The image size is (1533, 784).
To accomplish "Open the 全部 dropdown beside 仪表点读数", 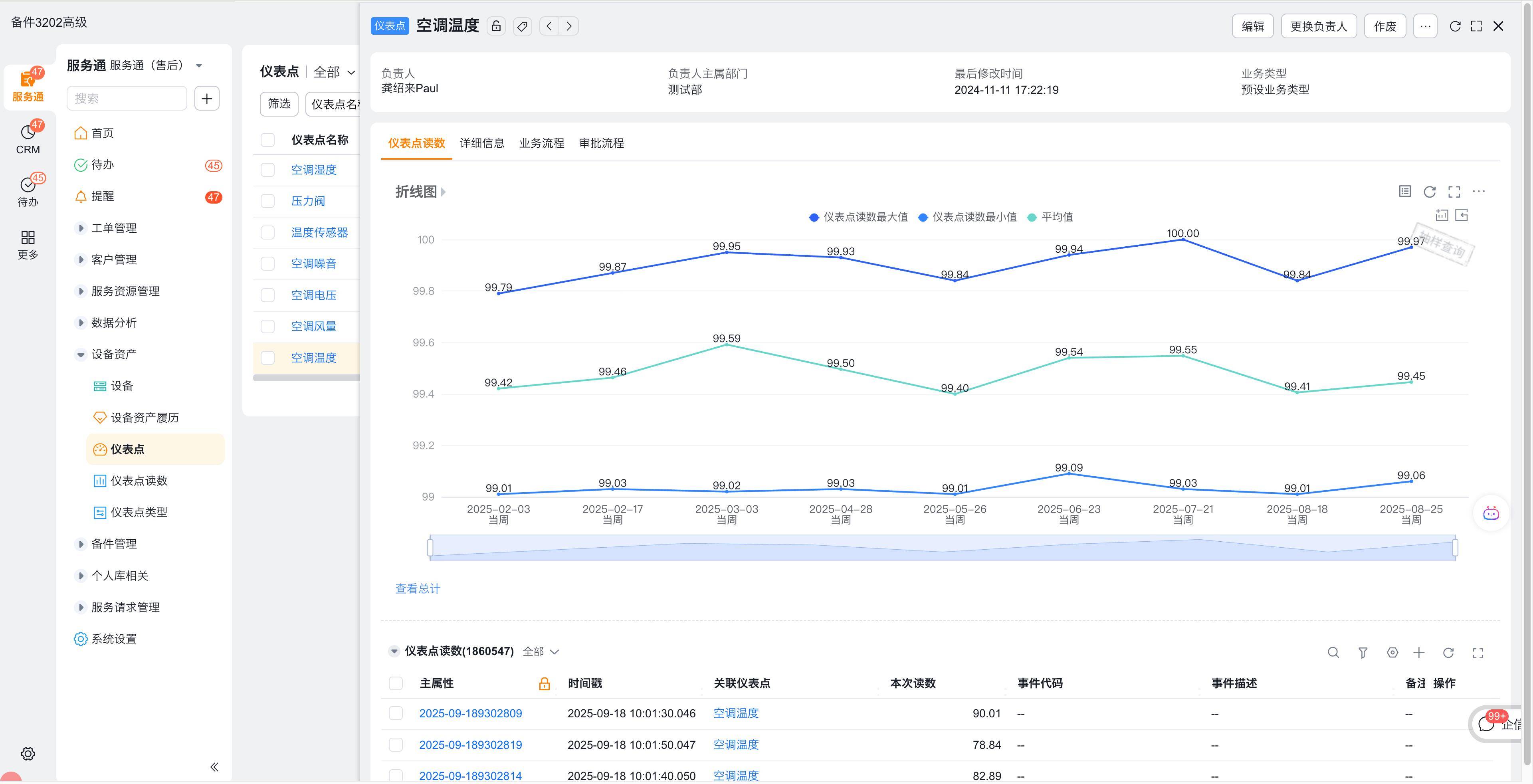I will click(541, 651).
